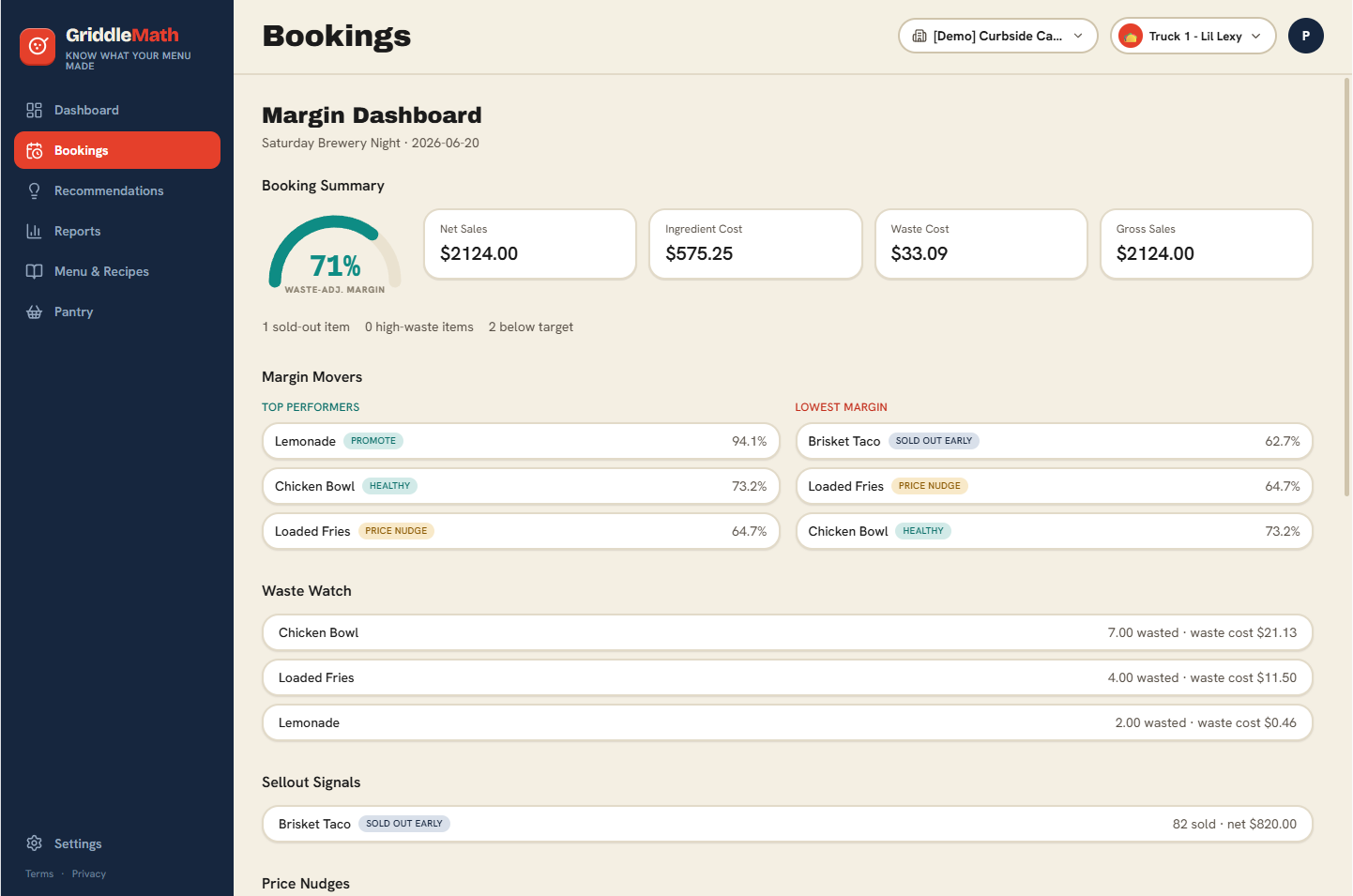Screen dimensions: 1353x896
Task: Select the Lemonade top performer row
Action: pyautogui.click(x=521, y=441)
